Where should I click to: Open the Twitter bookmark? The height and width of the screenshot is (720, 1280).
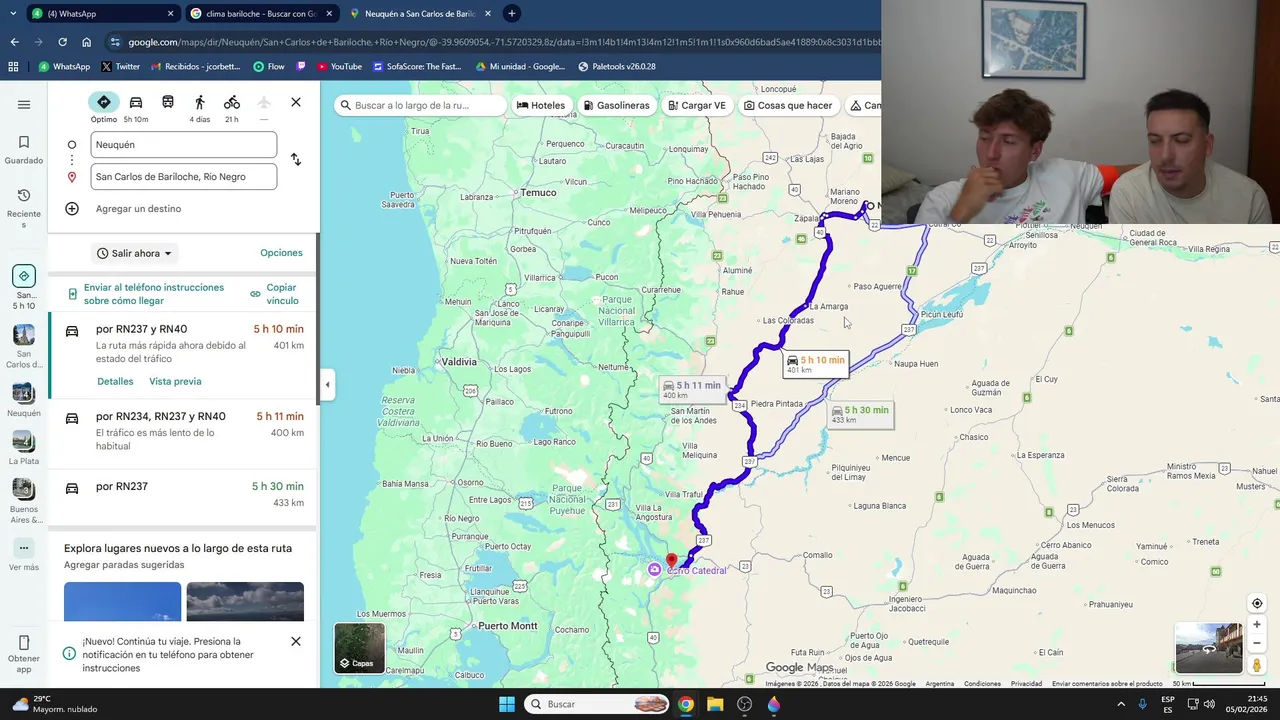(x=121, y=67)
